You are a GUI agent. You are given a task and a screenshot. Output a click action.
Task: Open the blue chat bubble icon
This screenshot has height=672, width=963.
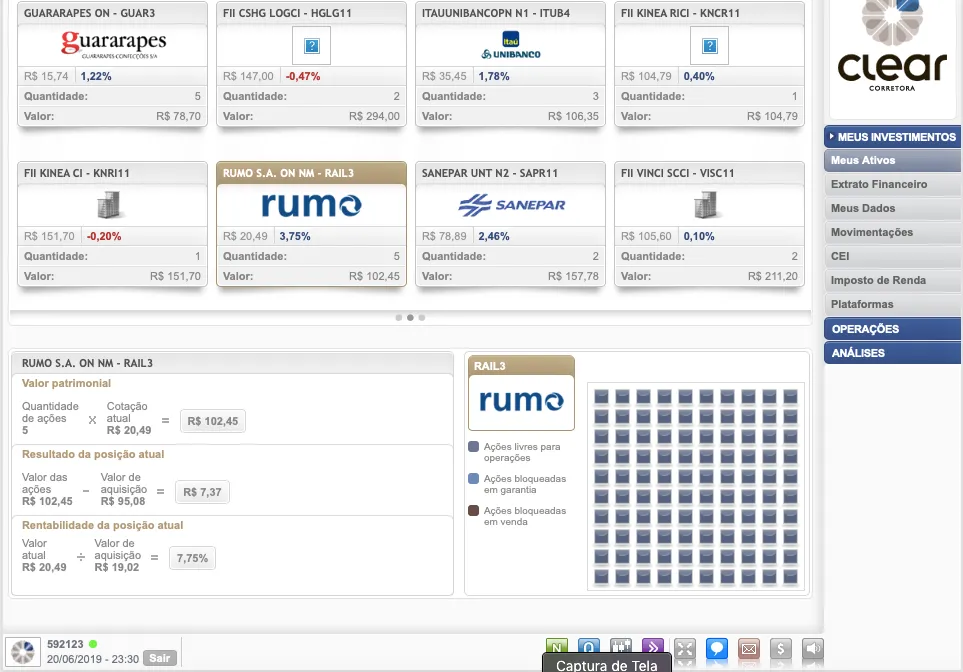pyautogui.click(x=716, y=649)
